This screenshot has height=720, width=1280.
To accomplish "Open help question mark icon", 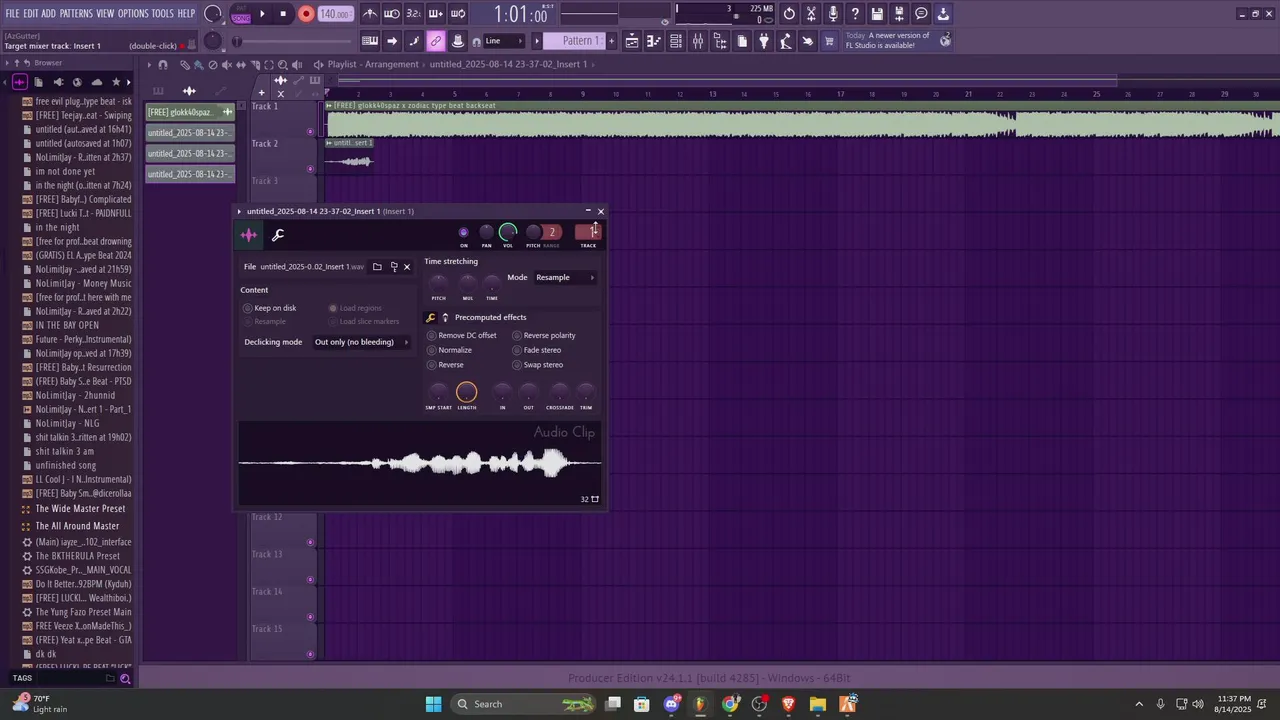I will coord(855,14).
